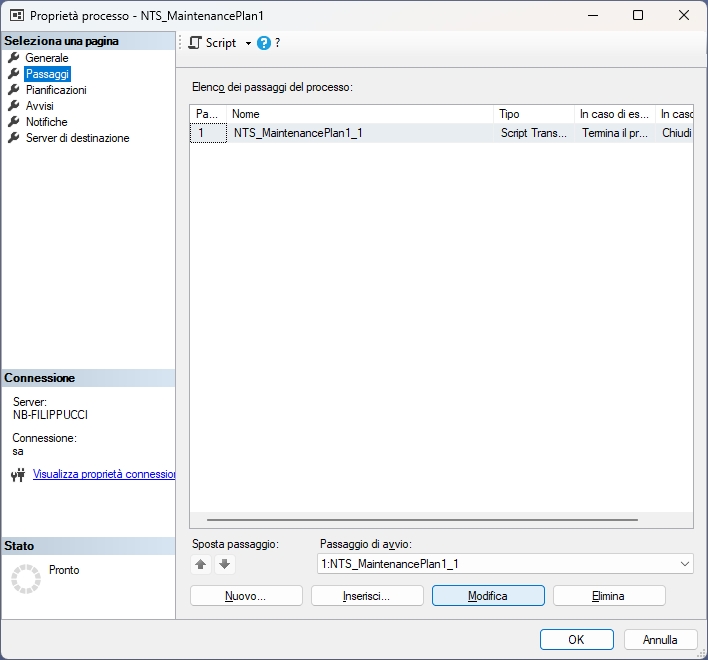Open the Server di destinazione page

tap(78, 138)
